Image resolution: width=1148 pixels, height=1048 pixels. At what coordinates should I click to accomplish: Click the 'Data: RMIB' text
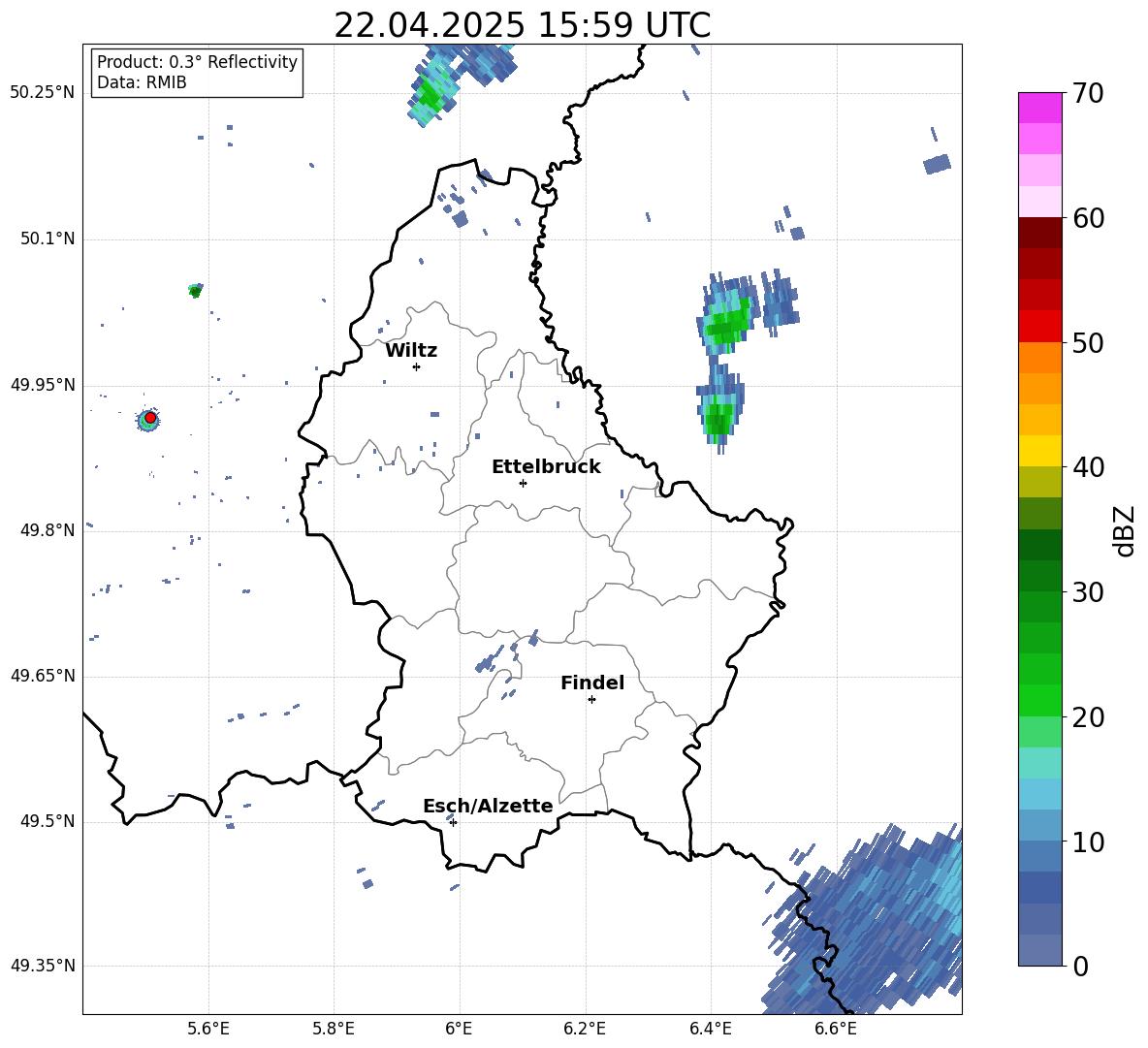tap(142, 82)
